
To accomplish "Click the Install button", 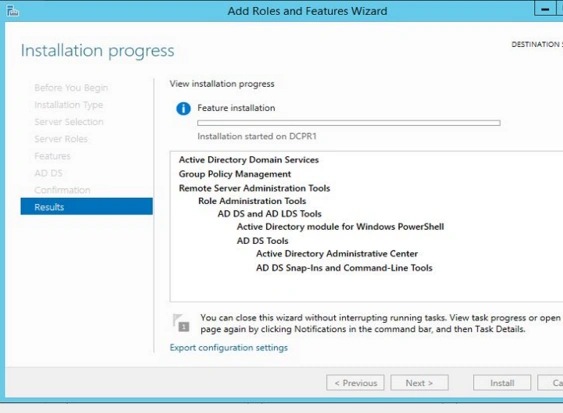I will click(x=502, y=383).
